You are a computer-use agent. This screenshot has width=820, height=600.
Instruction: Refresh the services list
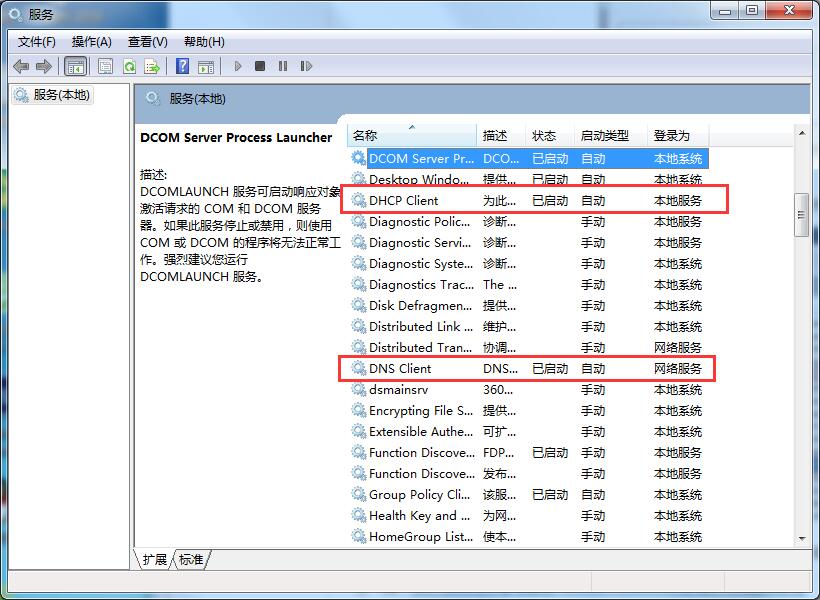click(x=130, y=66)
